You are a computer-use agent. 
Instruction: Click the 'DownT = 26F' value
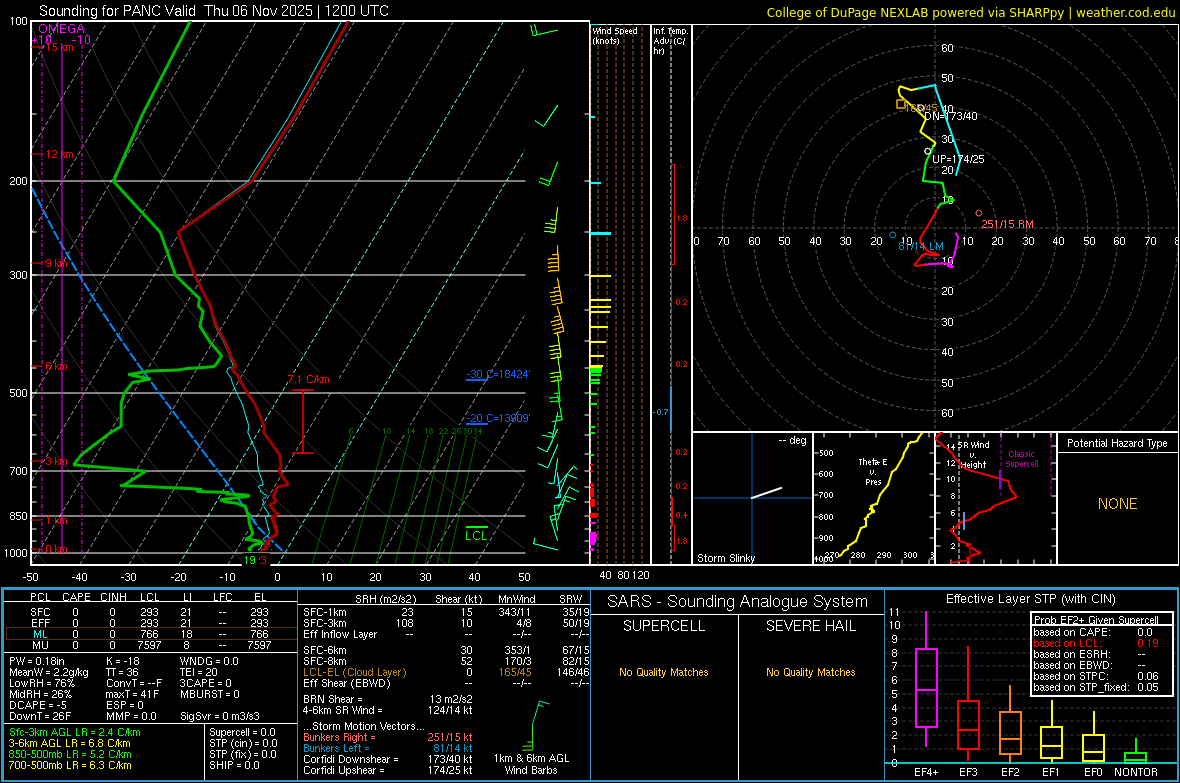click(x=40, y=716)
